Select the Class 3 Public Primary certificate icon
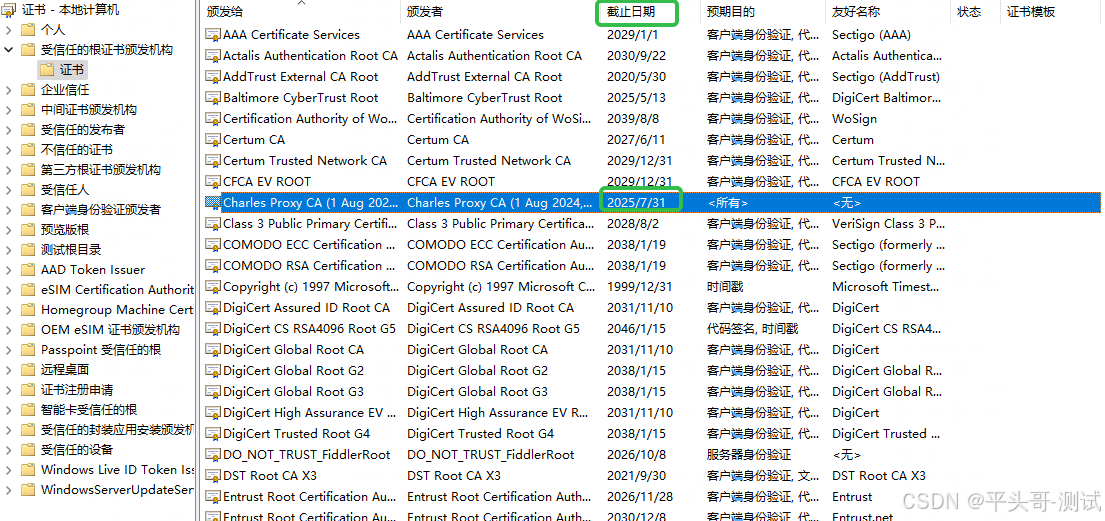The width and height of the screenshot is (1105, 521). tap(213, 223)
